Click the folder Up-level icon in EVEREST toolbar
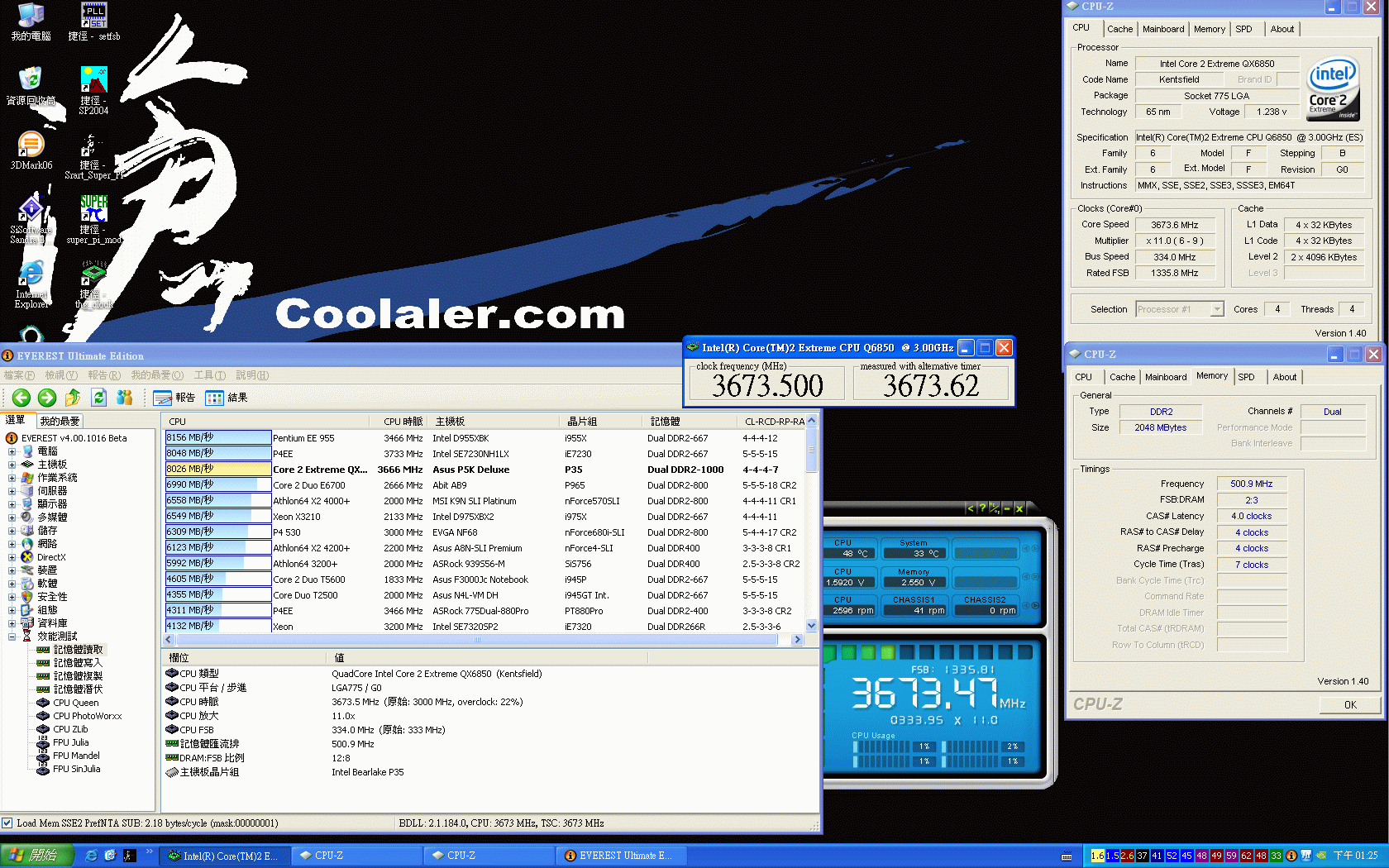Screen dimensions: 1389x868 [73, 398]
